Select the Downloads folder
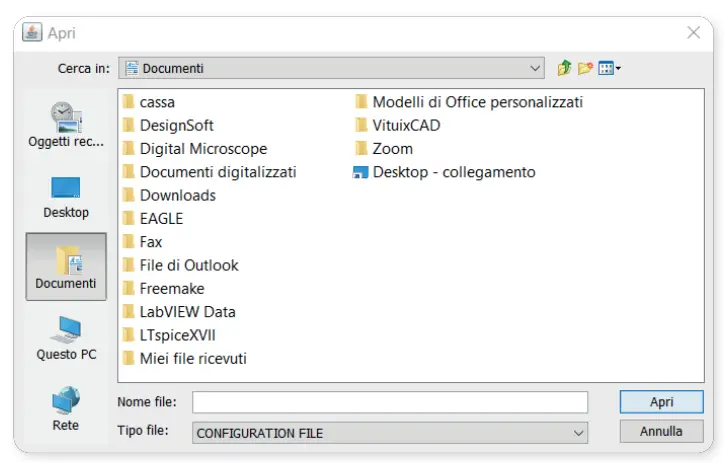The width and height of the screenshot is (724, 463). (177, 195)
